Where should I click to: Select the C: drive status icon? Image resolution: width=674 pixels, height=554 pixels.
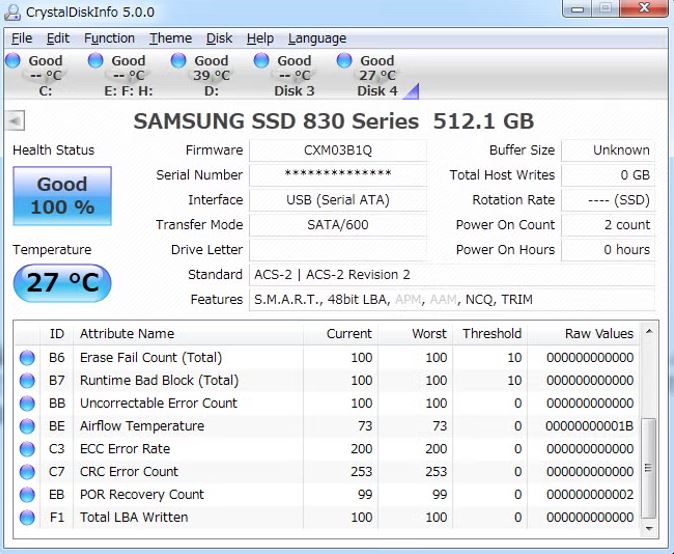pyautogui.click(x=13, y=60)
